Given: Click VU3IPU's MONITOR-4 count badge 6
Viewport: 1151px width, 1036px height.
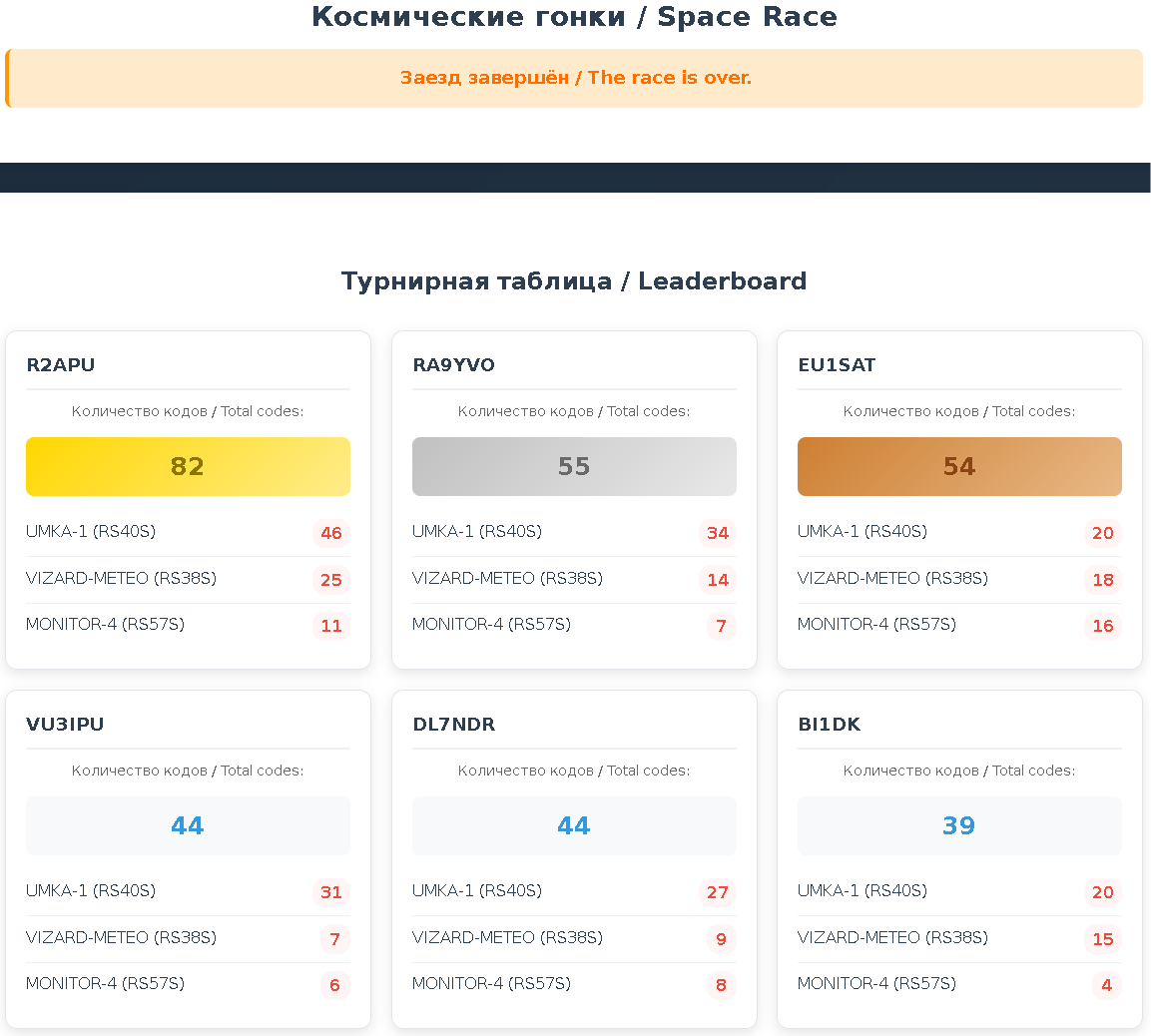Looking at the screenshot, I should coord(334,985).
